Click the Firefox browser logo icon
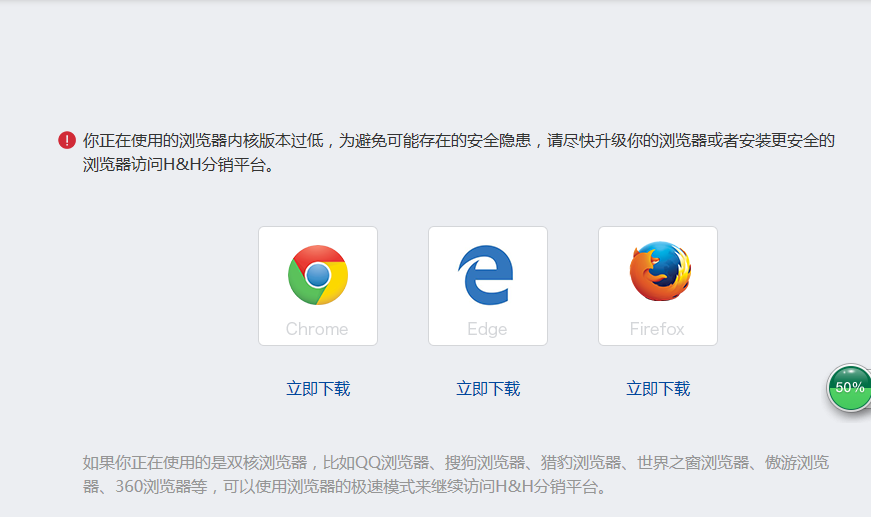This screenshot has width=871, height=517. [x=660, y=271]
